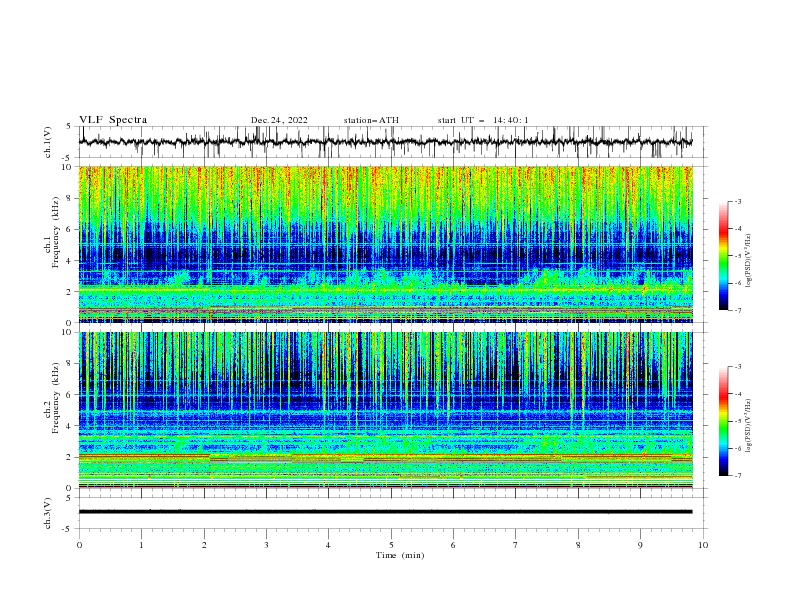Click time axis tick label "2"
Viewport: 792px width, 612px height.
click(204, 545)
